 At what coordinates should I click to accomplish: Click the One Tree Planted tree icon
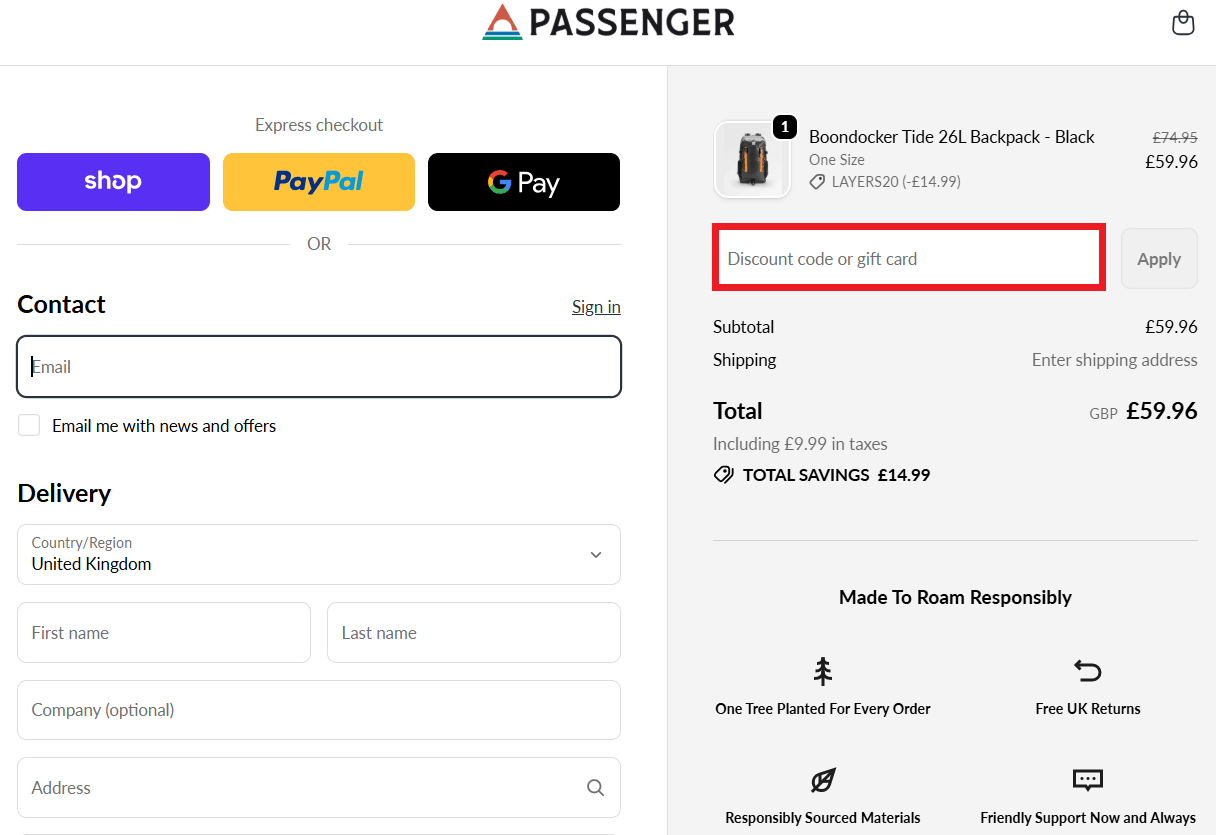[x=822, y=671]
